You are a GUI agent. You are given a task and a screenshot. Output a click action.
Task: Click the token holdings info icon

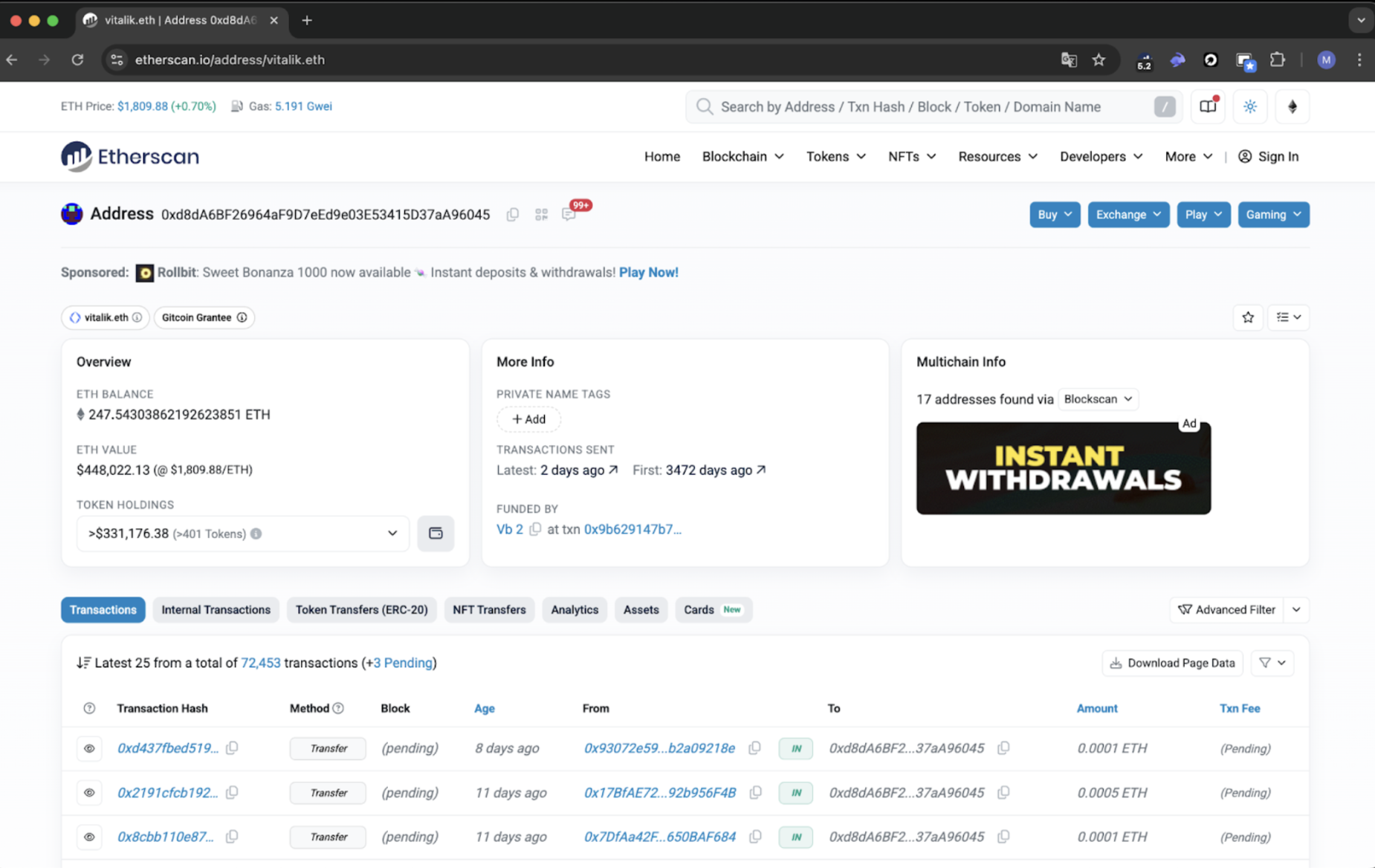[256, 534]
